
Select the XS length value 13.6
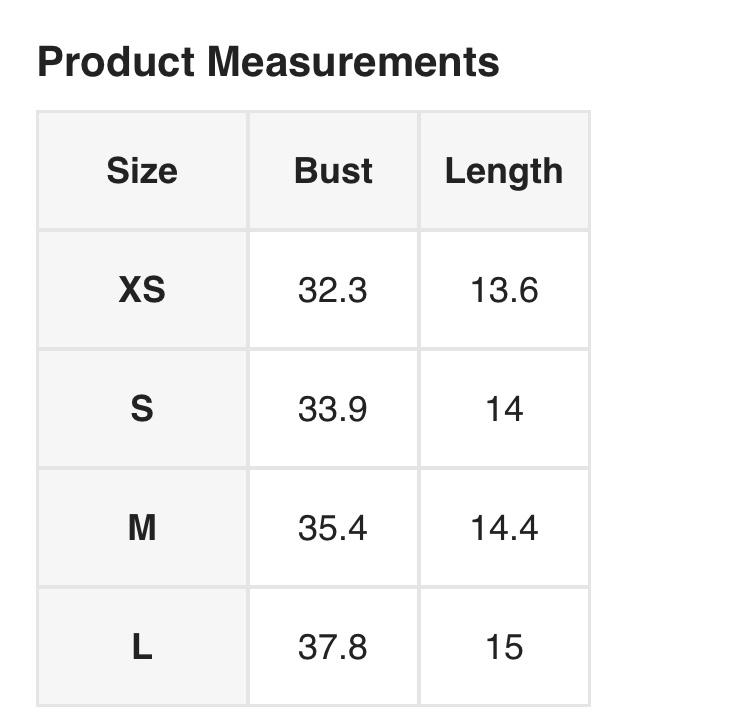click(x=504, y=290)
